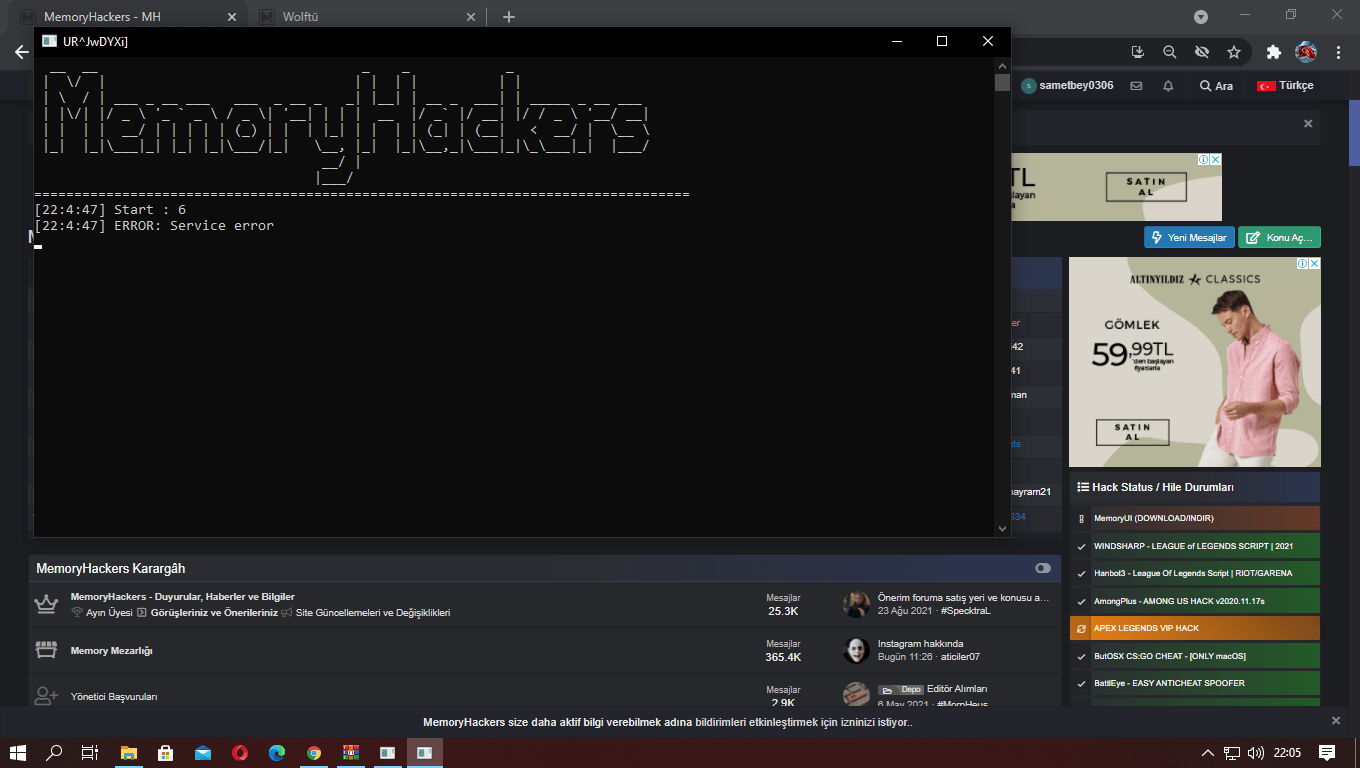Open the forum notifications bell
Screen dimensions: 1360x768
(x=1168, y=86)
